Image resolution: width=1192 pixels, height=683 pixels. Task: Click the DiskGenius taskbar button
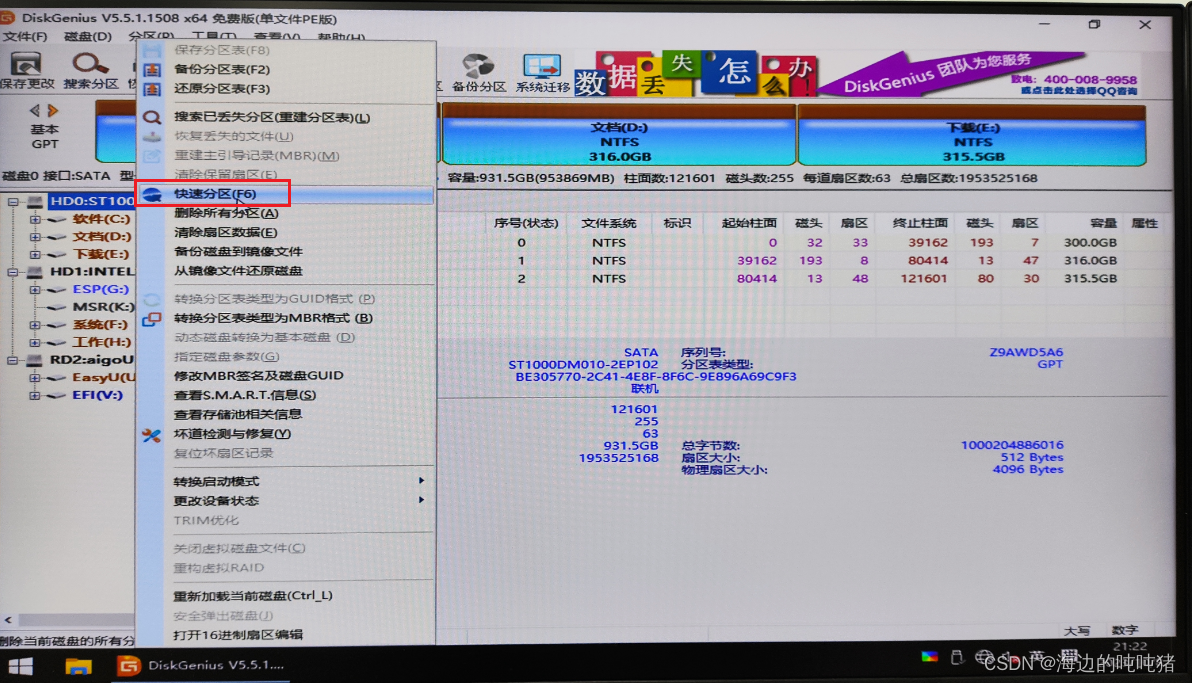pos(203,666)
